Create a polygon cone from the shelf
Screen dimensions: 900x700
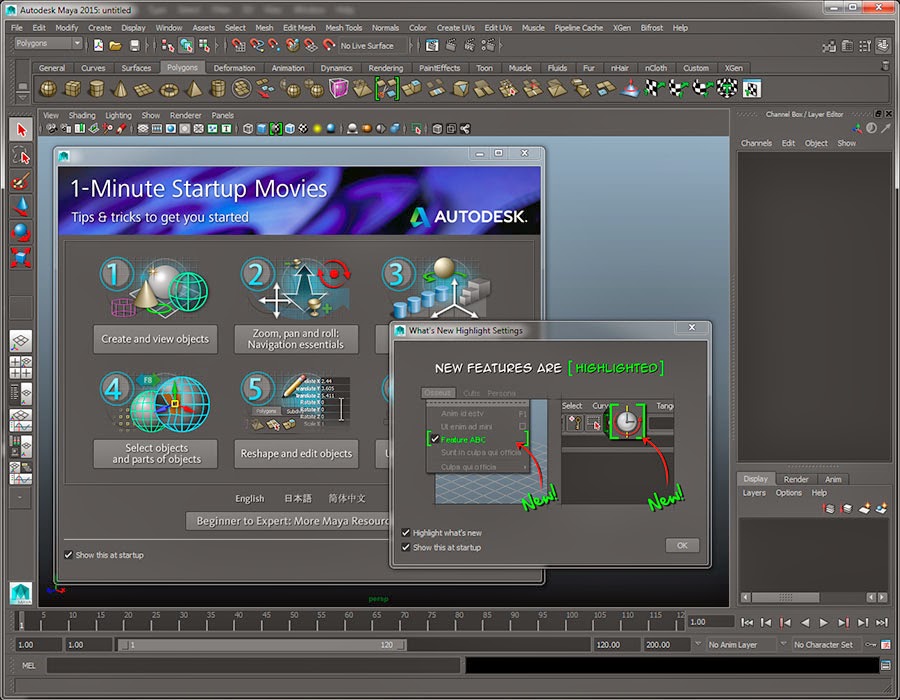119,89
